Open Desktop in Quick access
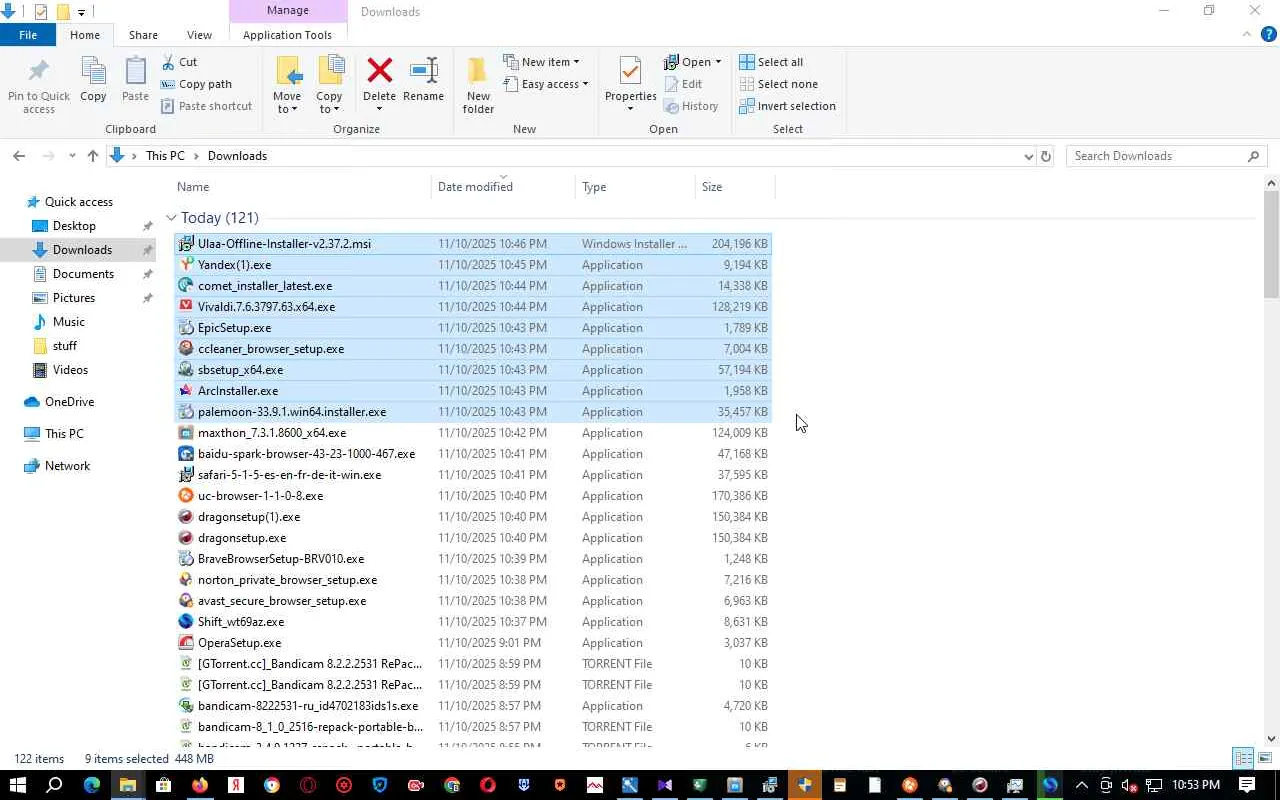 click(74, 226)
